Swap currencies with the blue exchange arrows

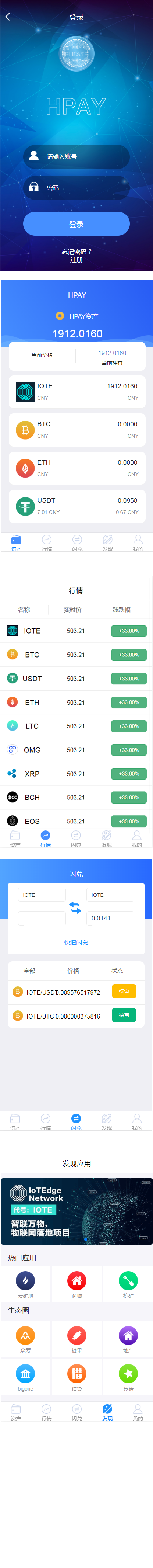tap(75, 907)
